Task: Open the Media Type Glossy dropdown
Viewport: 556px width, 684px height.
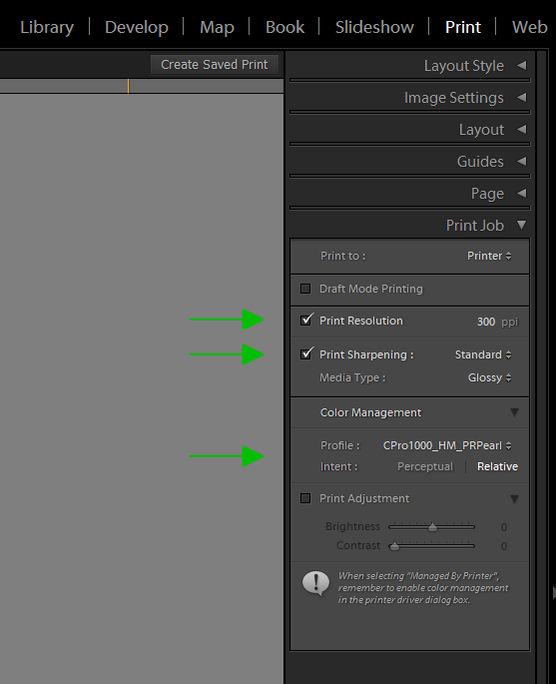Action: (x=489, y=378)
